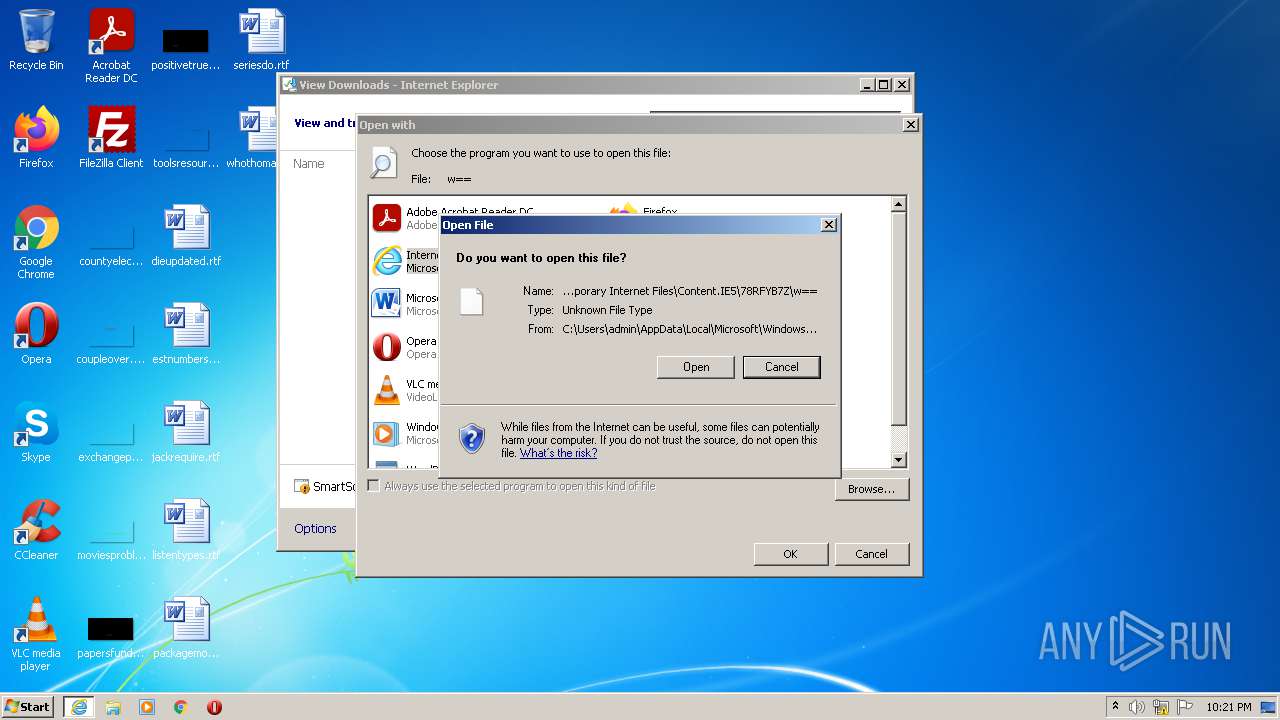This screenshot has width=1280, height=720.
Task: Open Skype desktop shortcut
Action: coord(36,432)
